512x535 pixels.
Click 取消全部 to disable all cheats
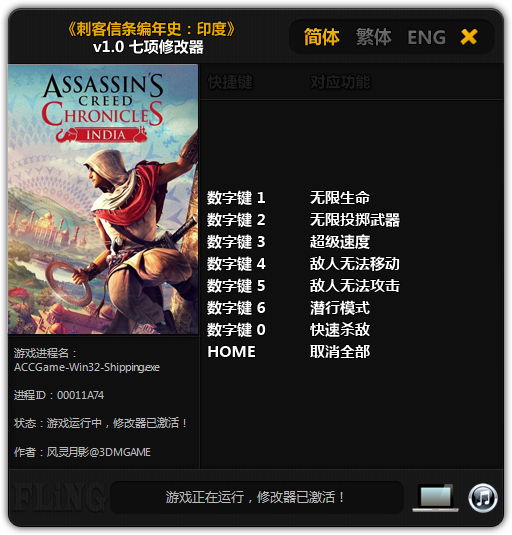pyautogui.click(x=339, y=352)
